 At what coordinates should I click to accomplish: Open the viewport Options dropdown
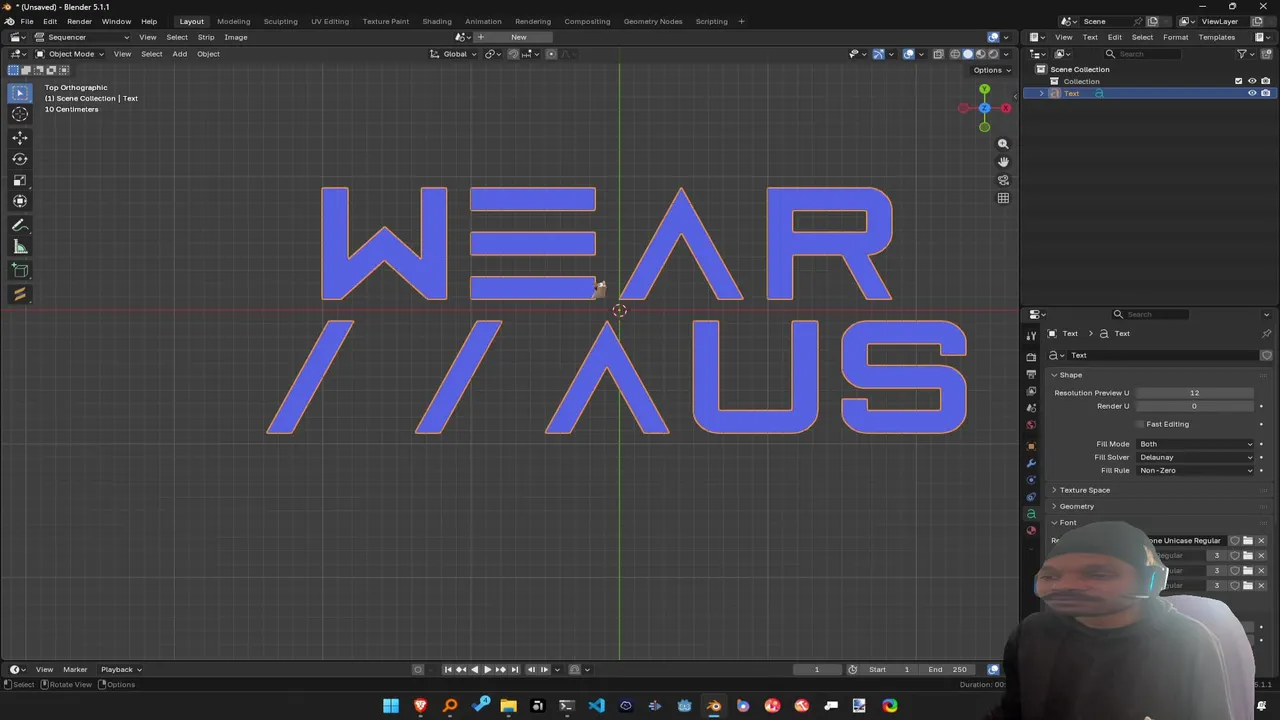(991, 70)
